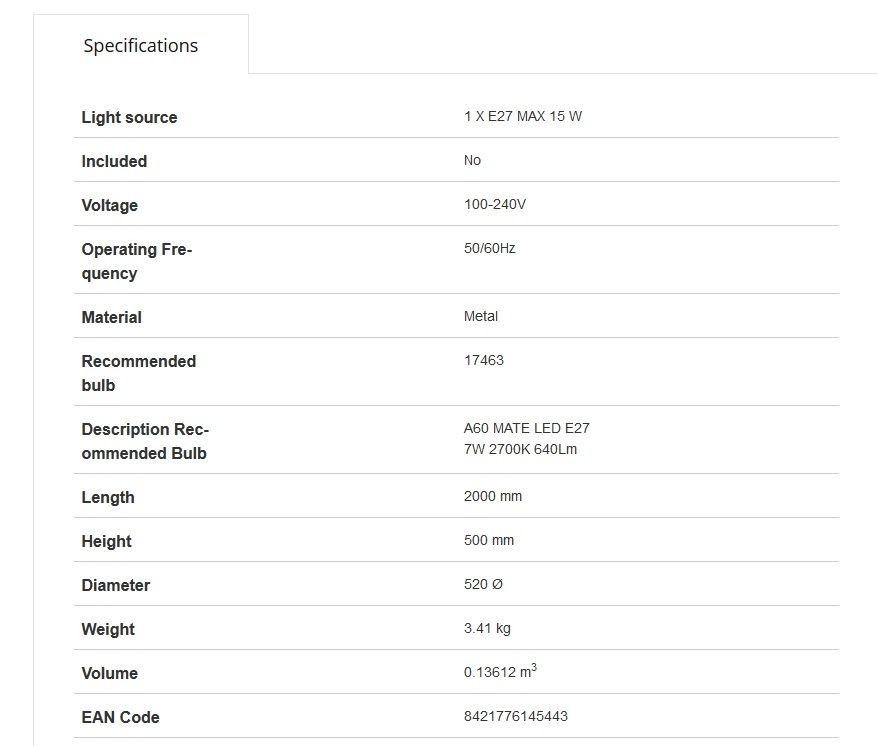The width and height of the screenshot is (878, 746).
Task: Click the Diameter value 520 Ø
Action: click(483, 584)
